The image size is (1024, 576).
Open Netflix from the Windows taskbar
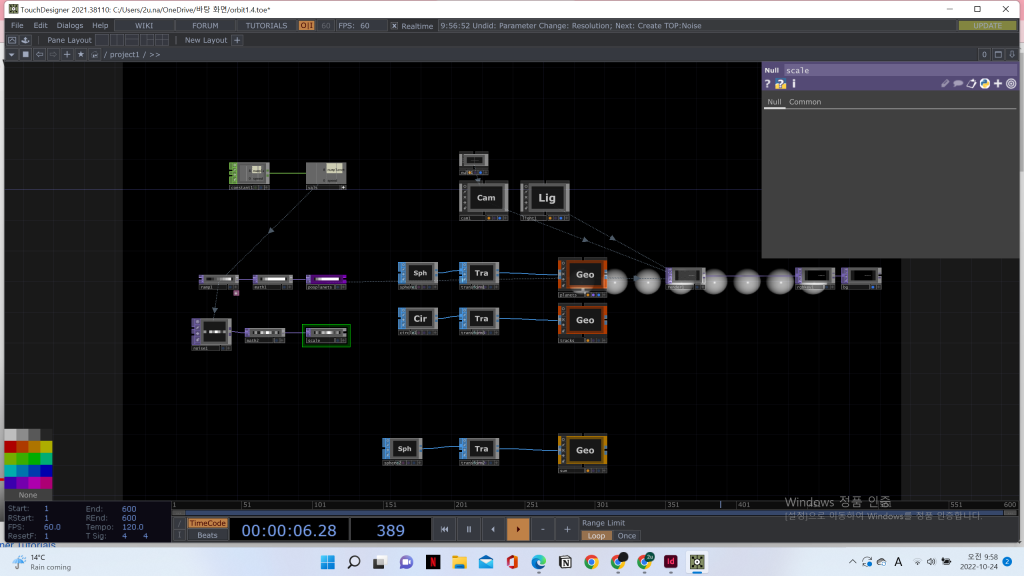pos(433,562)
